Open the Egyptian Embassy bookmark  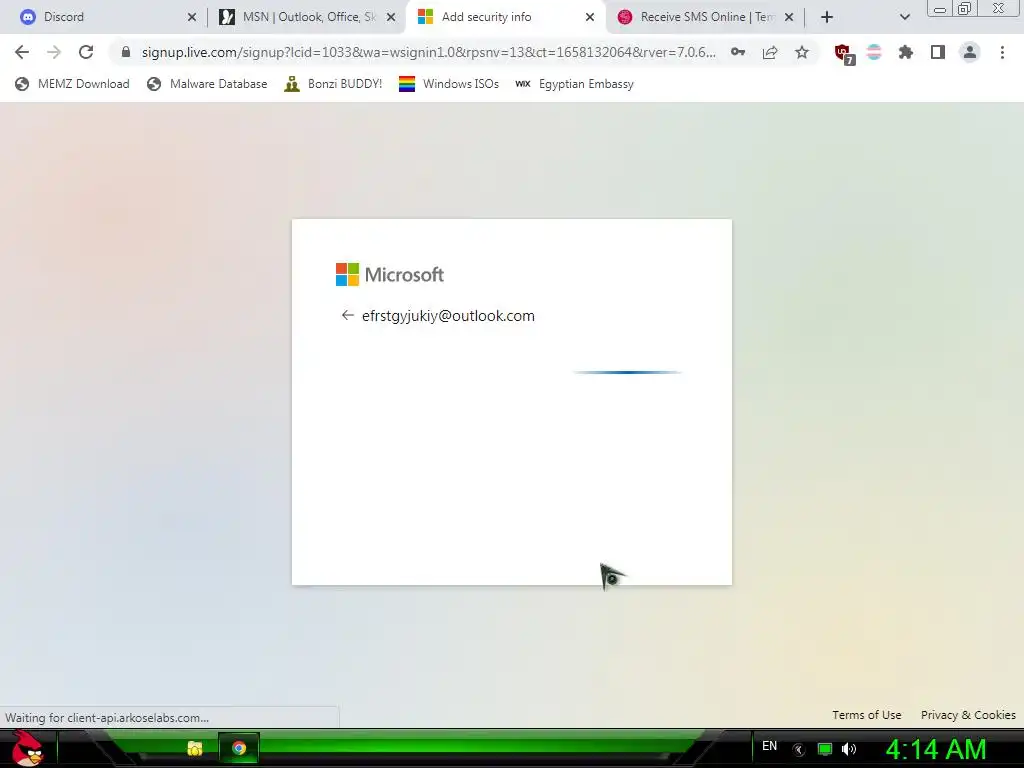574,84
